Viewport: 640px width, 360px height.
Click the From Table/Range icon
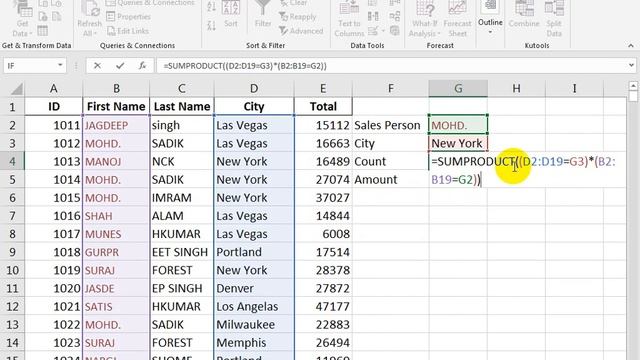(x=42, y=31)
